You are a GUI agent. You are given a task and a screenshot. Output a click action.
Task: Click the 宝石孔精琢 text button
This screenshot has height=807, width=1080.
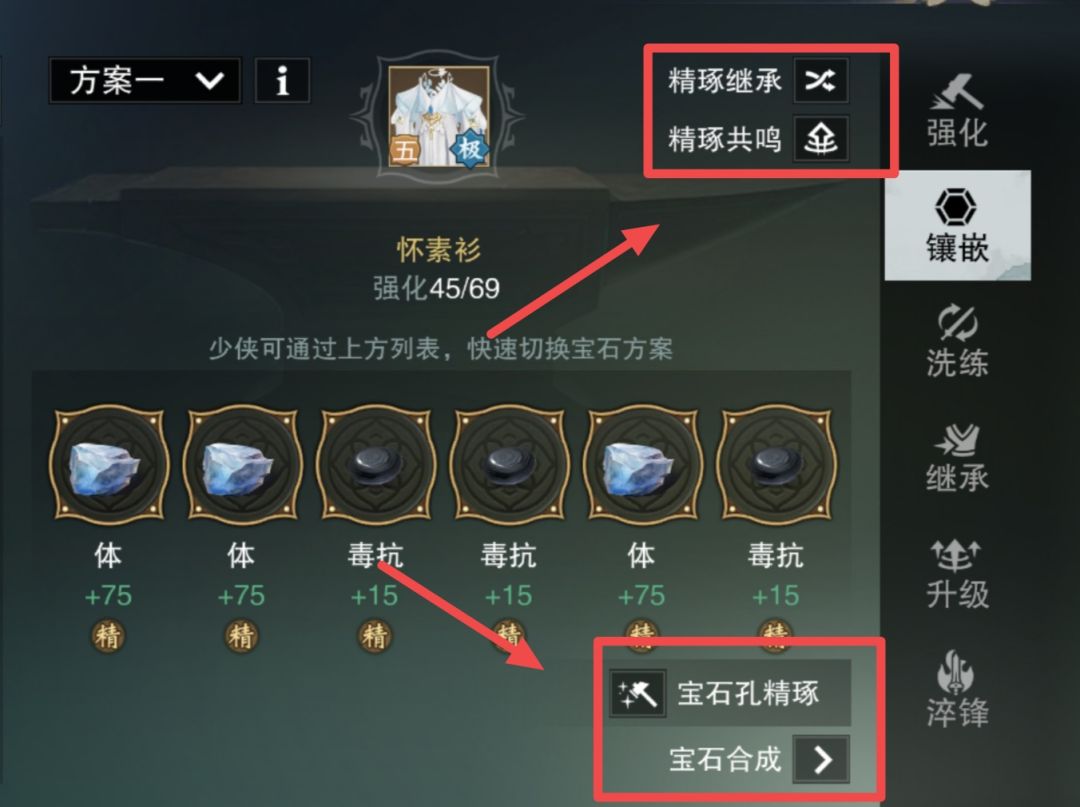(x=748, y=693)
